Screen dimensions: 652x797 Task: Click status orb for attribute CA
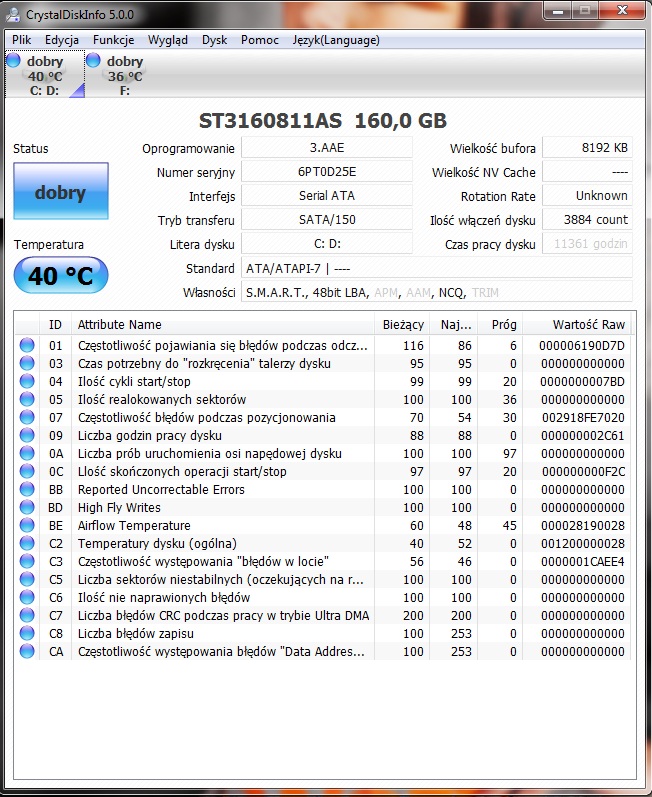[x=27, y=651]
